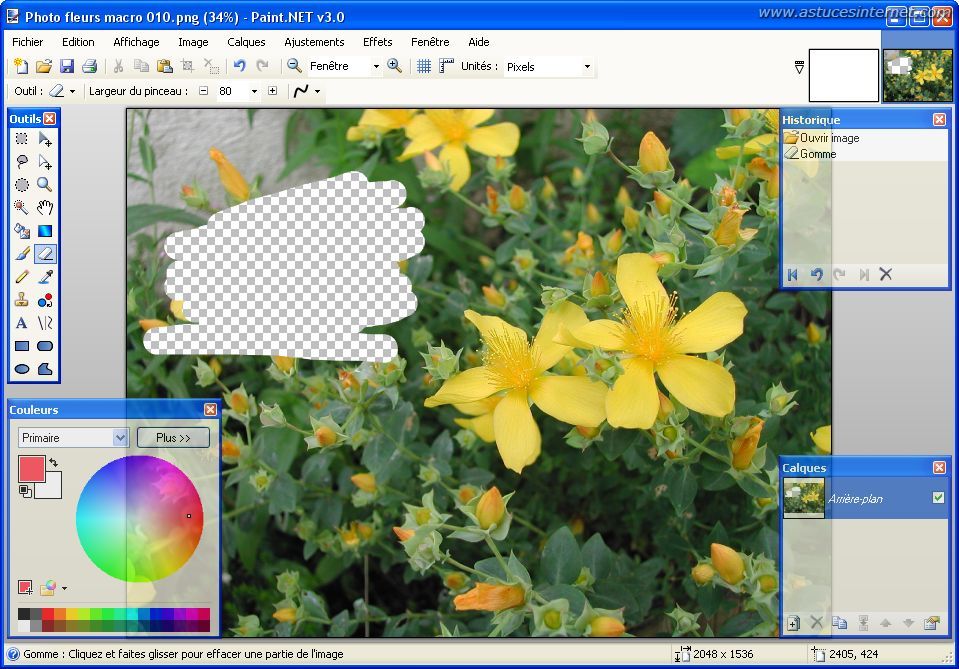Click undo in the Historique panel

click(x=816, y=275)
